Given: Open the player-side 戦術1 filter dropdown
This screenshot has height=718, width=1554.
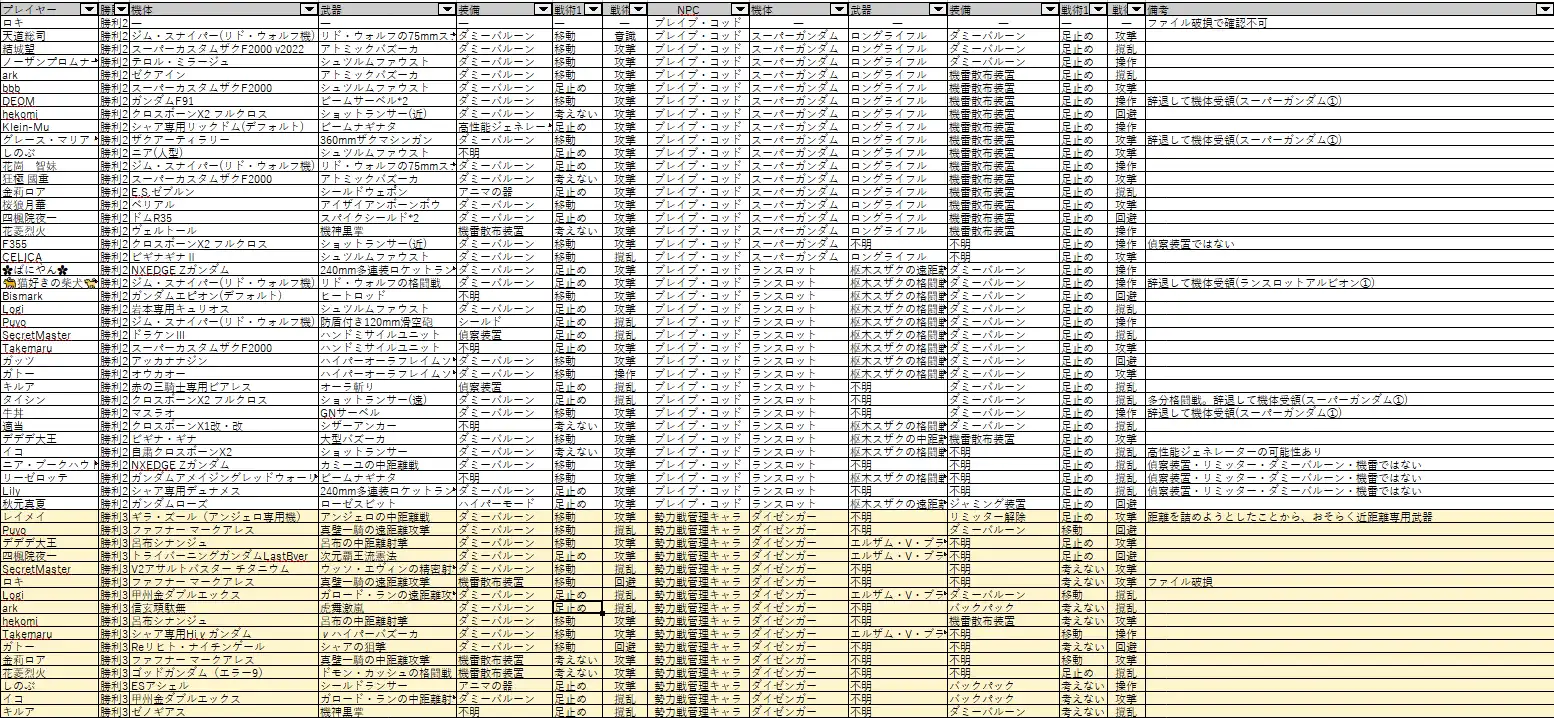Looking at the screenshot, I should point(593,8).
